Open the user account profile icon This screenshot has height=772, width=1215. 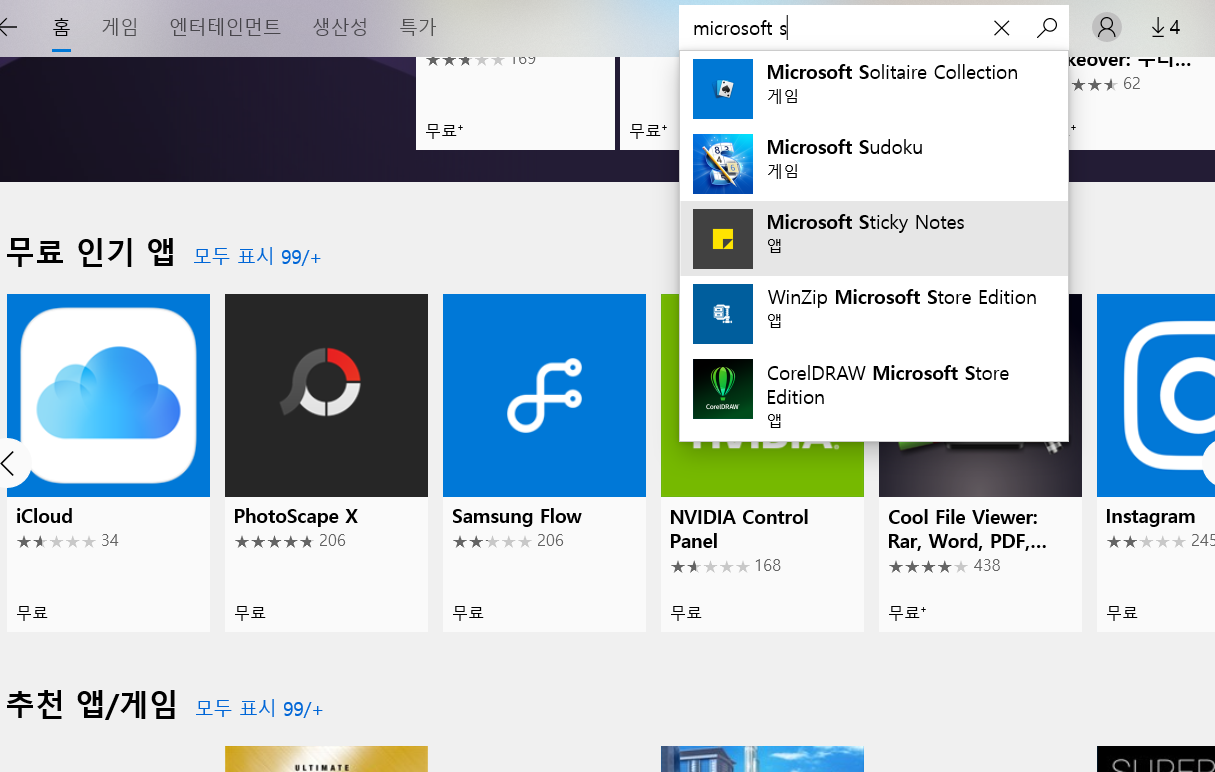1106,27
